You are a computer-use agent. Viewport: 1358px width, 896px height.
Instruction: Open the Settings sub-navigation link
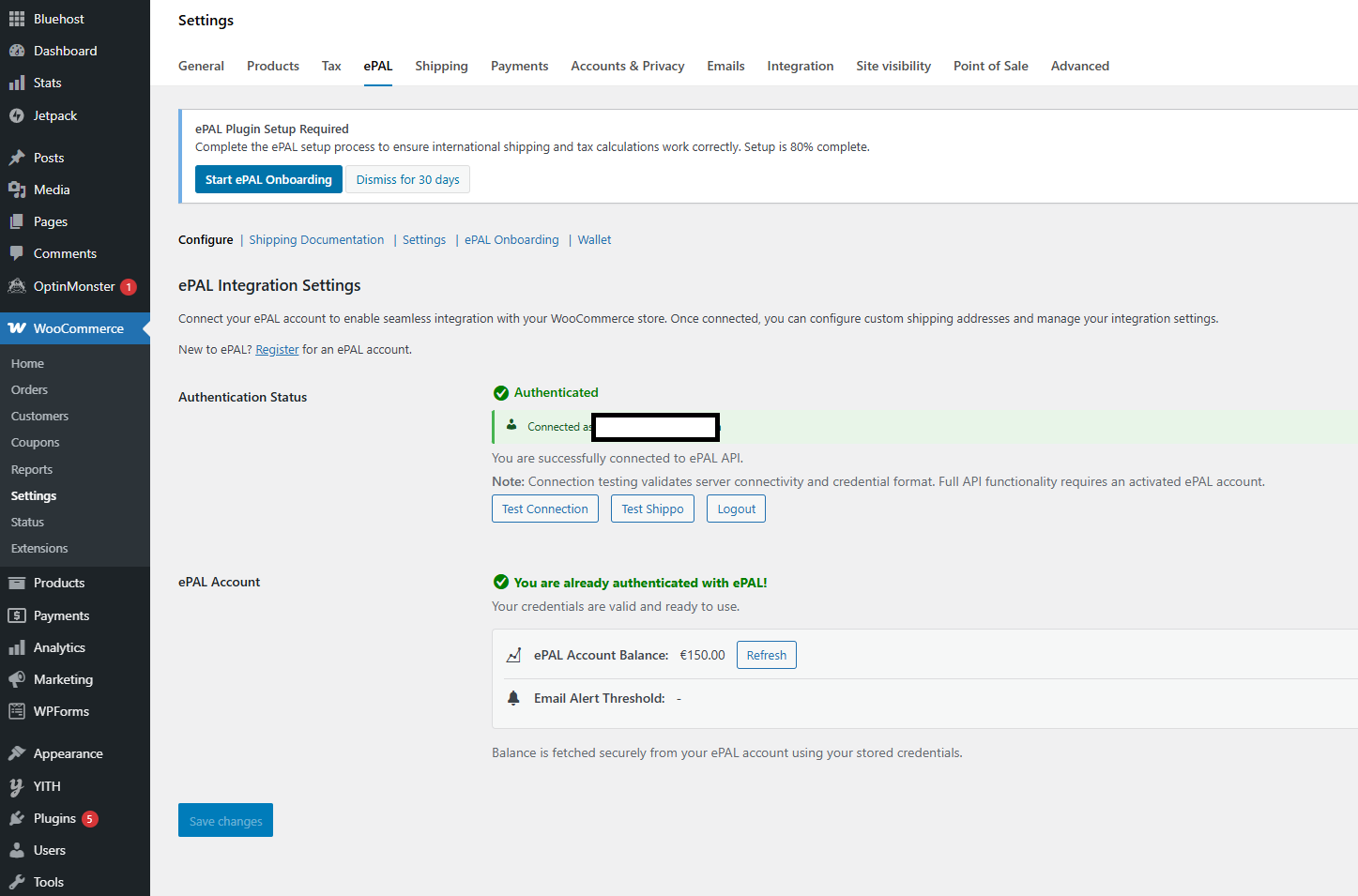coord(424,240)
